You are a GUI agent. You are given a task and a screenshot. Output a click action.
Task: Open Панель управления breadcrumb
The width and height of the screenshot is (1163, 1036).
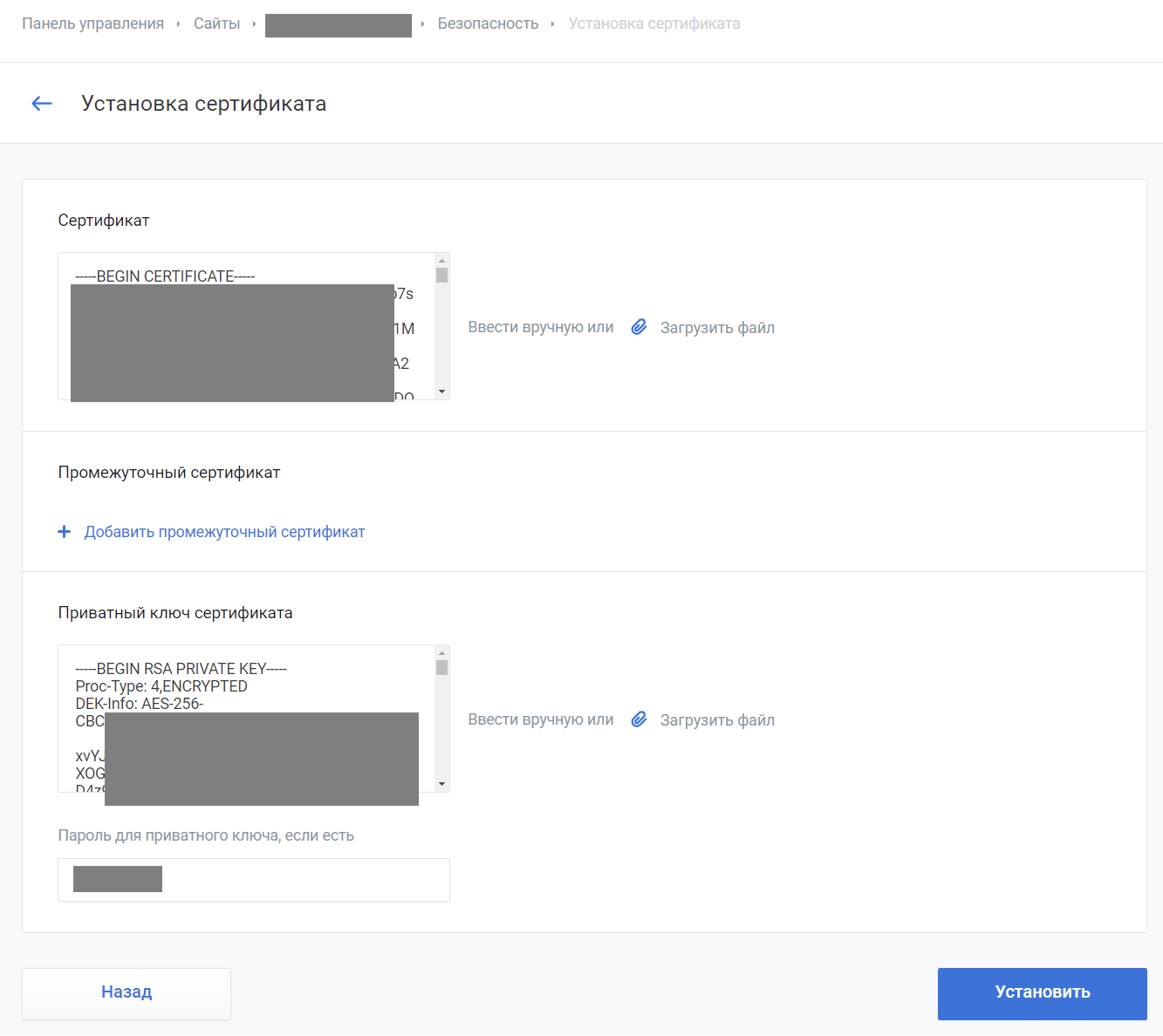coord(93,24)
